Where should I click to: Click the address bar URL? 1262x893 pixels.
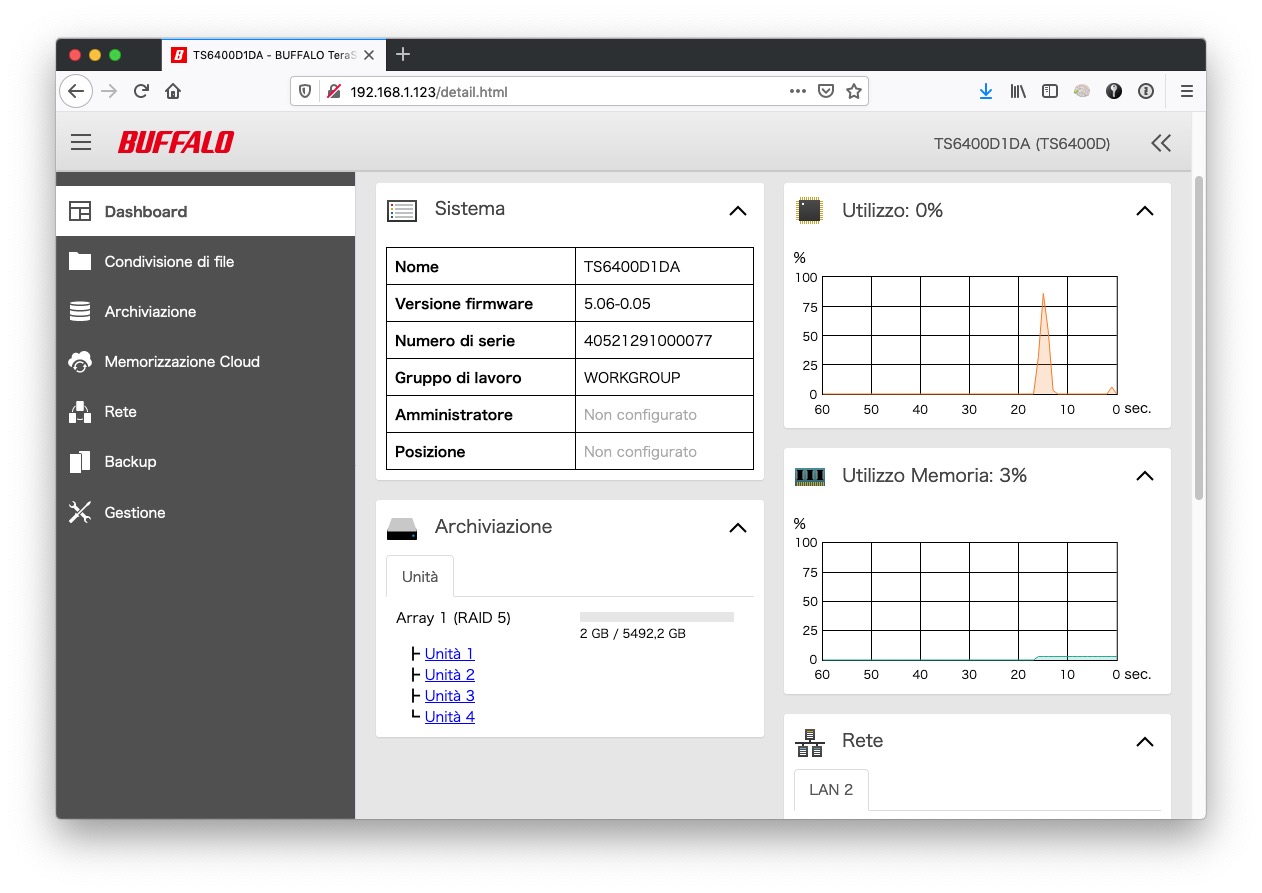429,92
